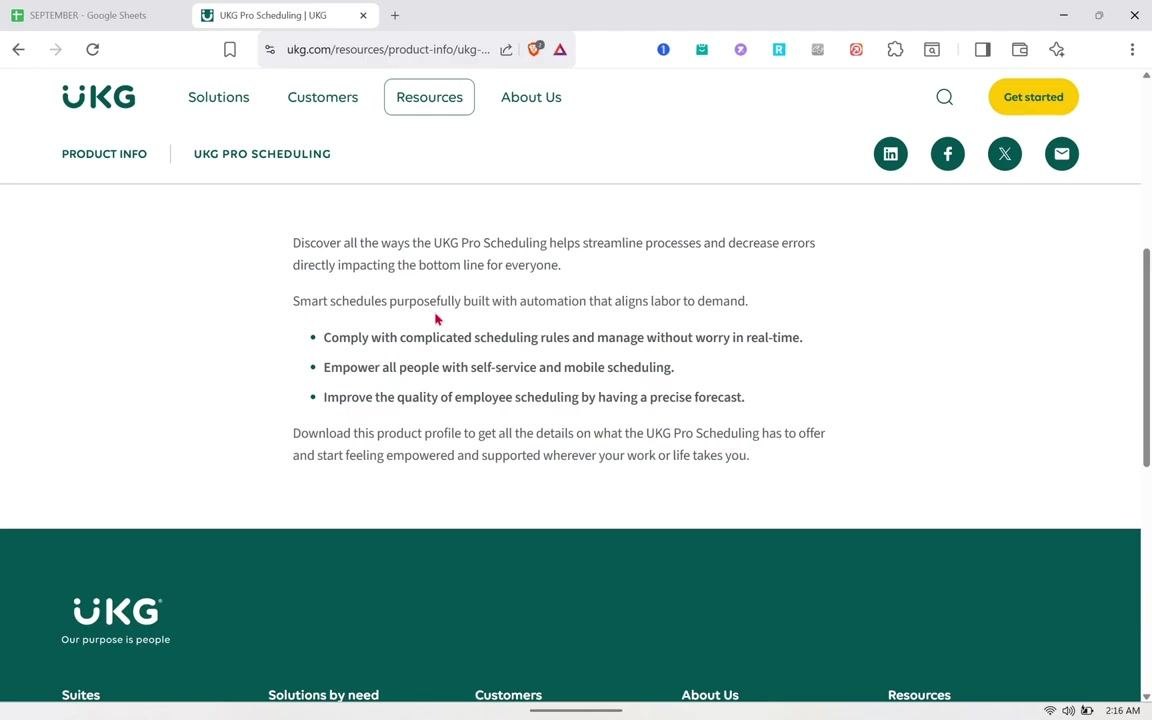This screenshot has width=1152, height=720.
Task: Open the Brave wallet icon
Action: click(1020, 49)
